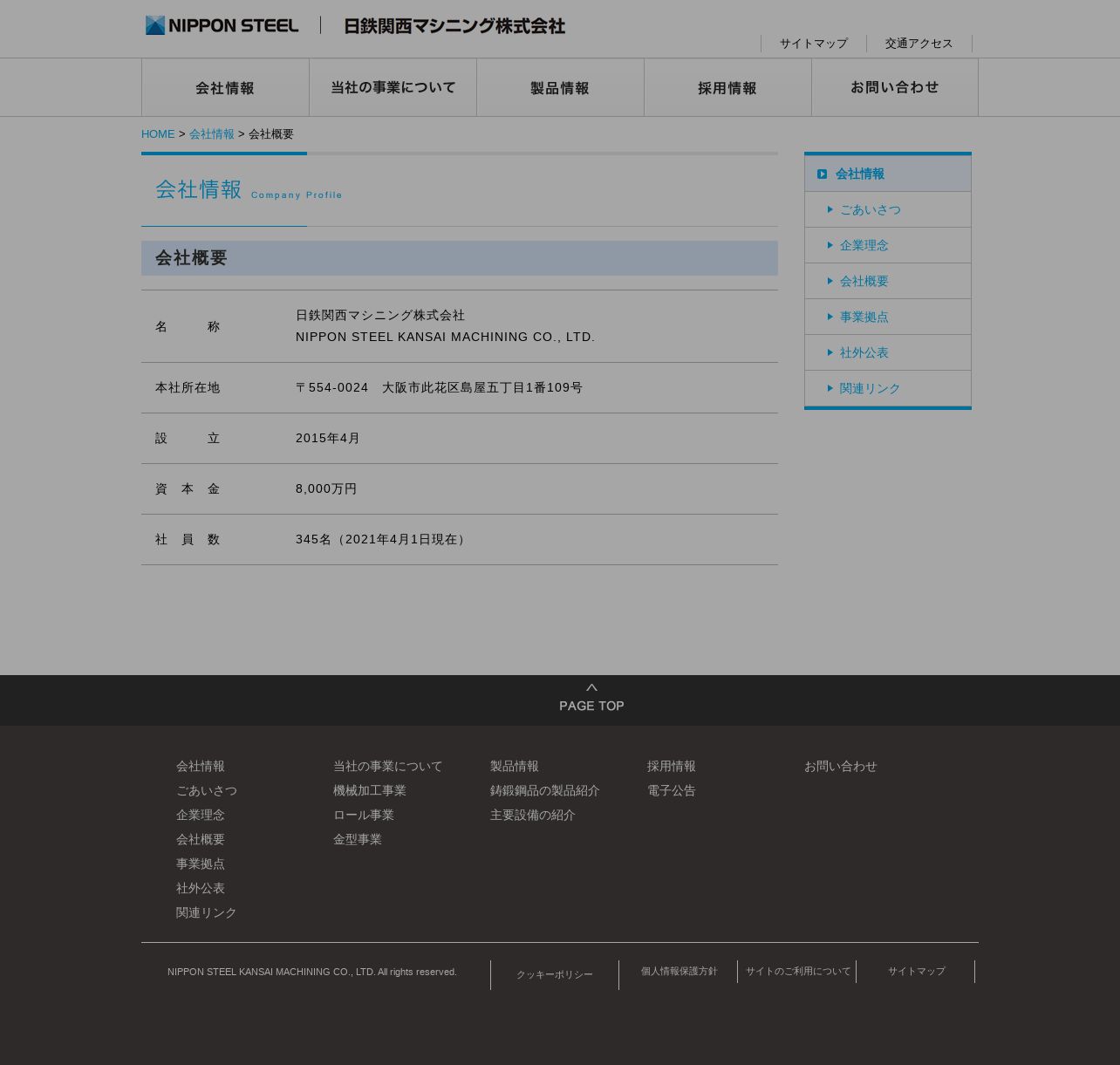Open 企業理念 in the footer
Screen dimensions: 1120x1065
201,815
